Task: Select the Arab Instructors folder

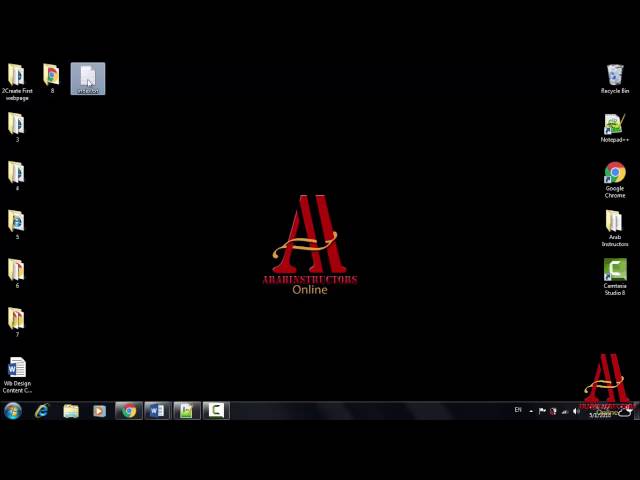Action: tap(615, 229)
